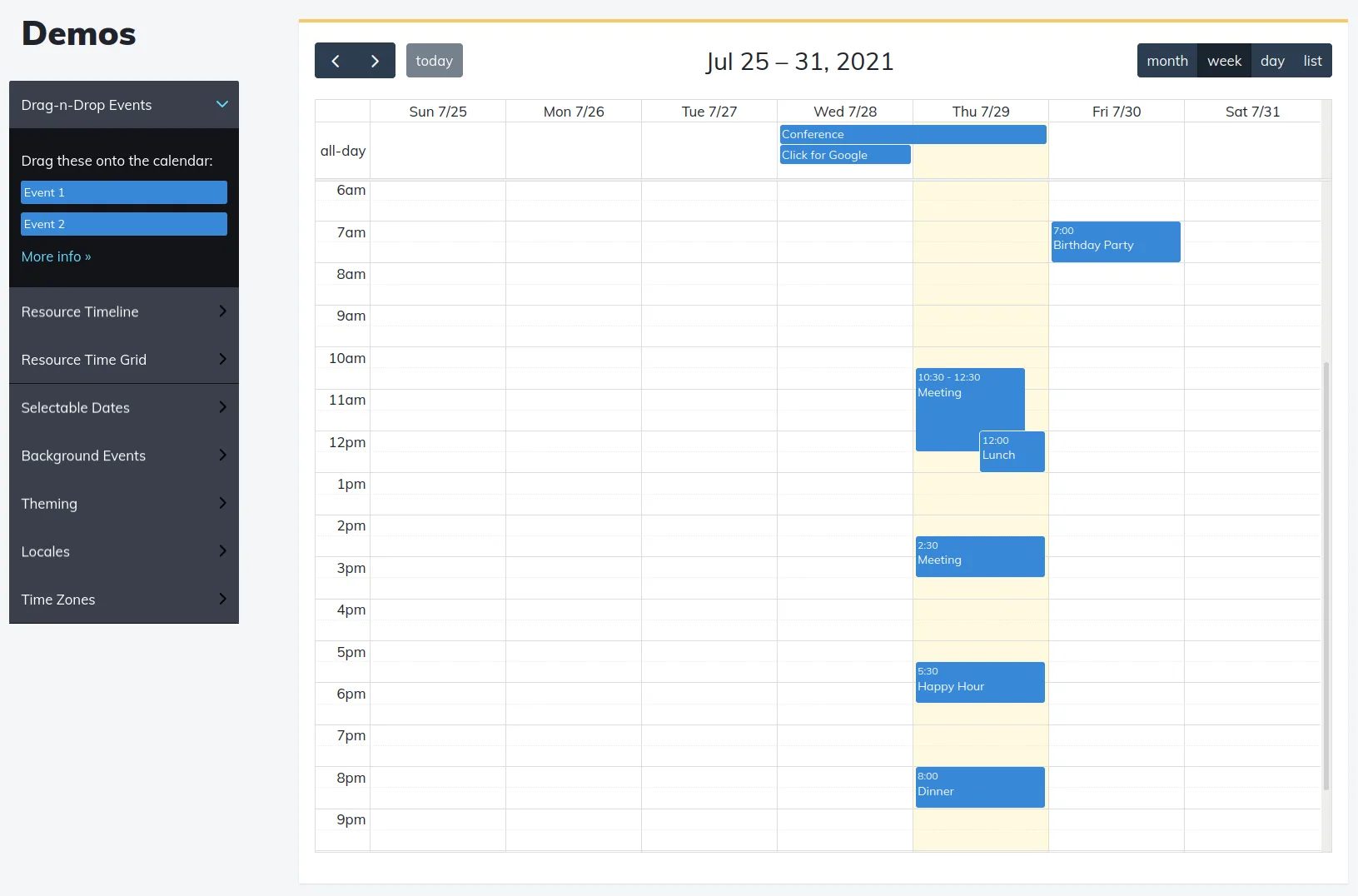Switch to list view
1358x896 pixels.
click(1313, 61)
